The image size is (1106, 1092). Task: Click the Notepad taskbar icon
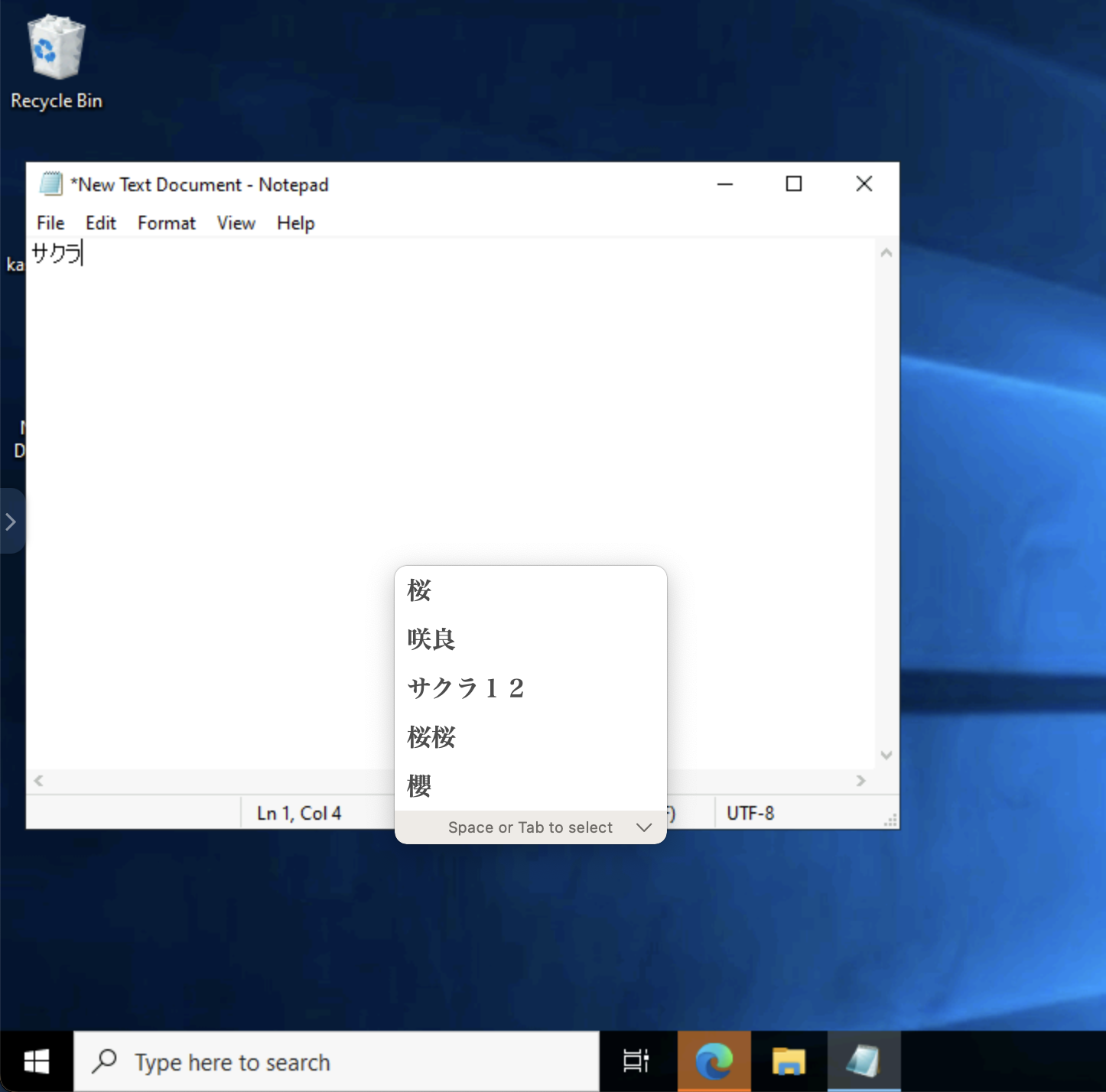(863, 1061)
